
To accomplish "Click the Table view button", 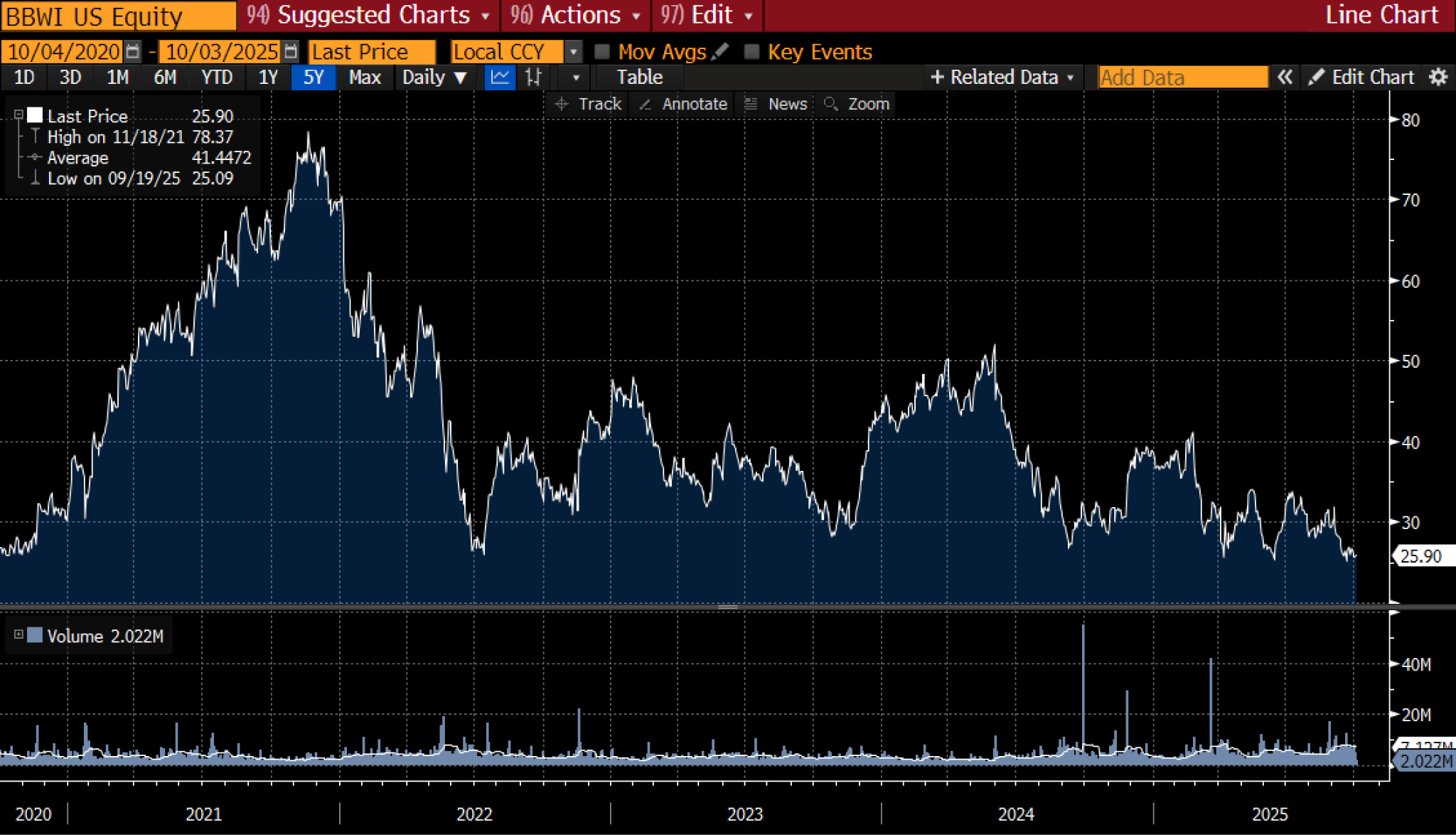I will tap(639, 77).
